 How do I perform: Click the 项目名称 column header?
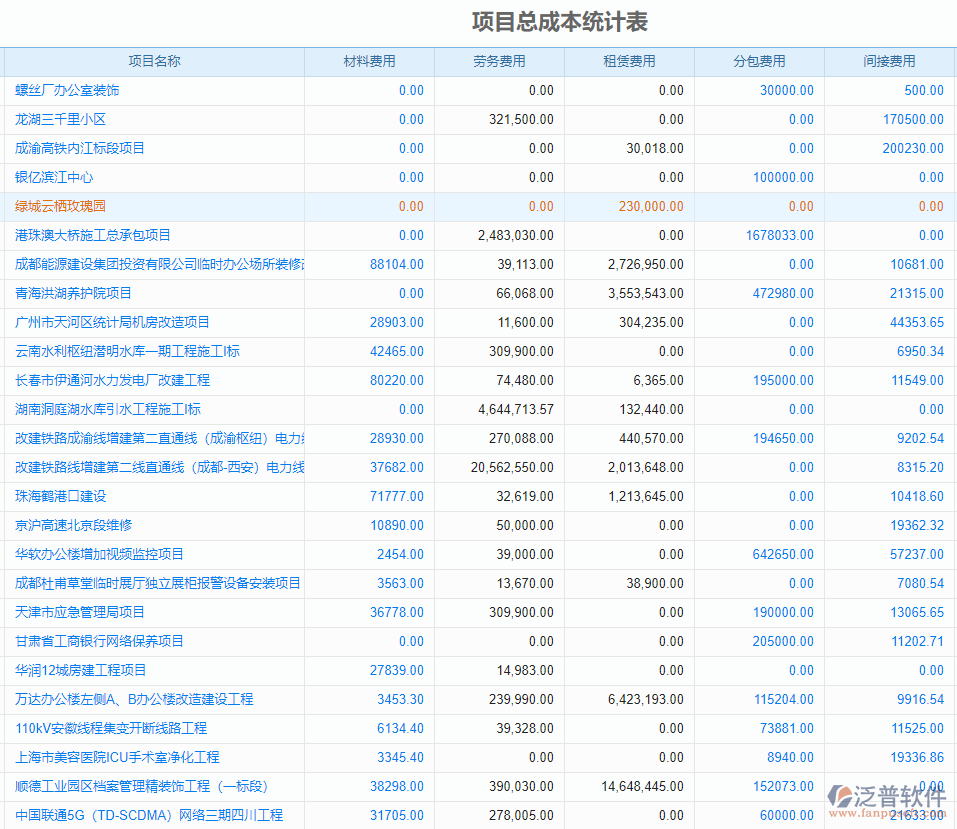point(155,61)
